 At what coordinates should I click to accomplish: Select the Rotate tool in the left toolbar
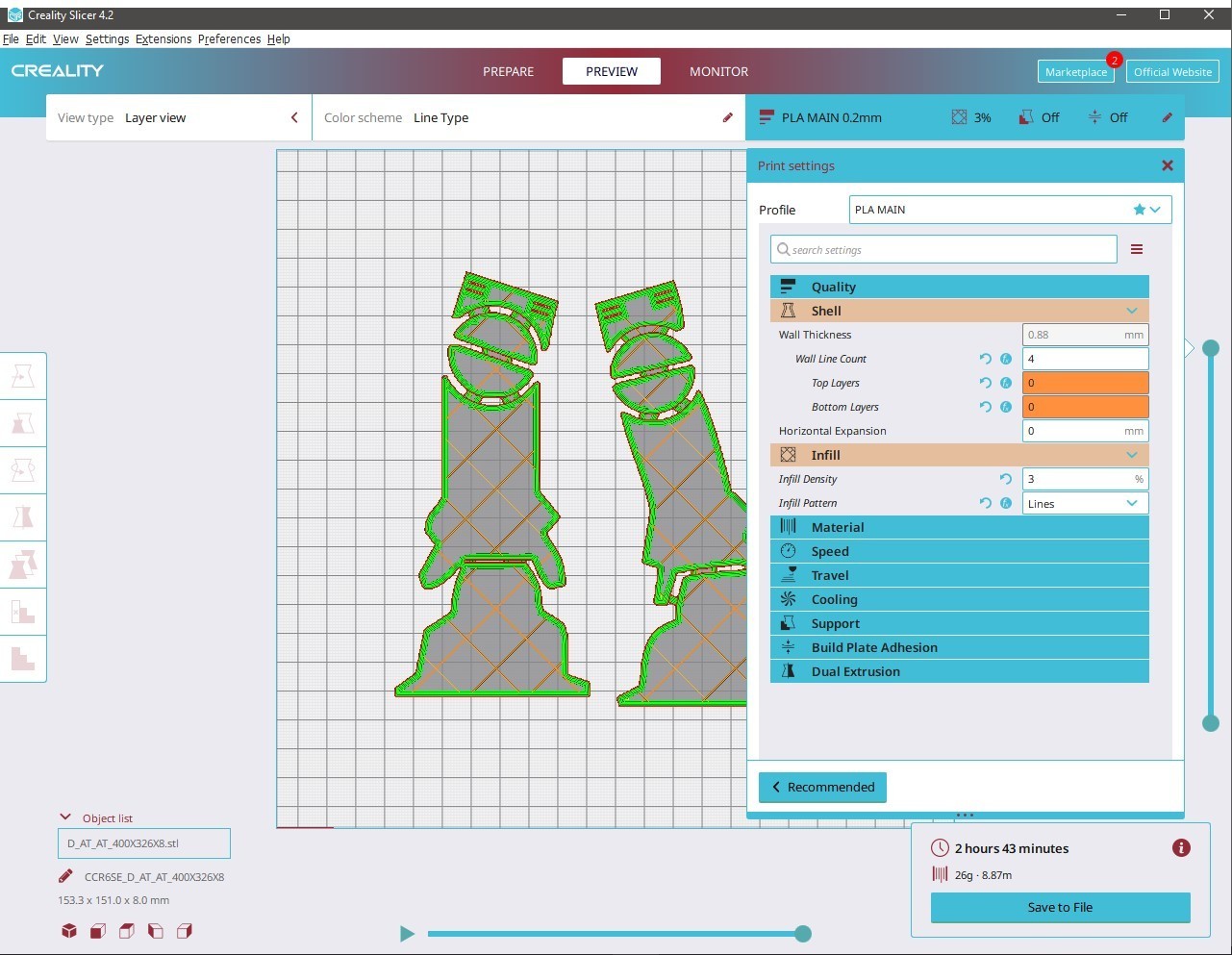tap(23, 470)
